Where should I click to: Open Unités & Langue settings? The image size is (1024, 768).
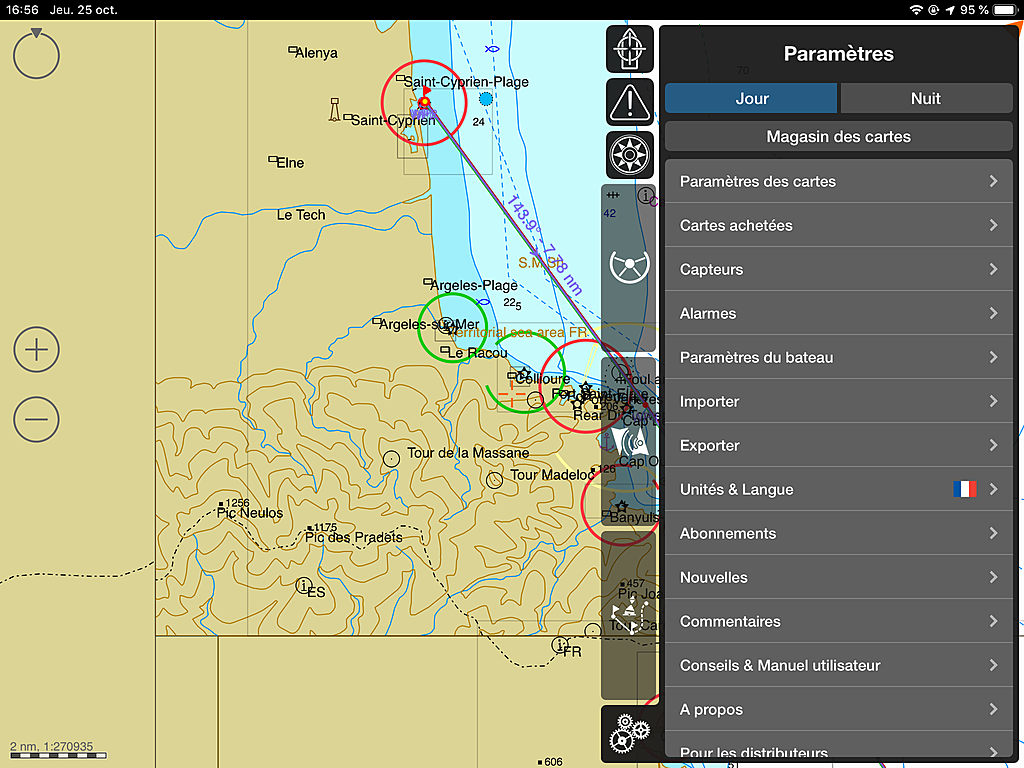(x=839, y=489)
